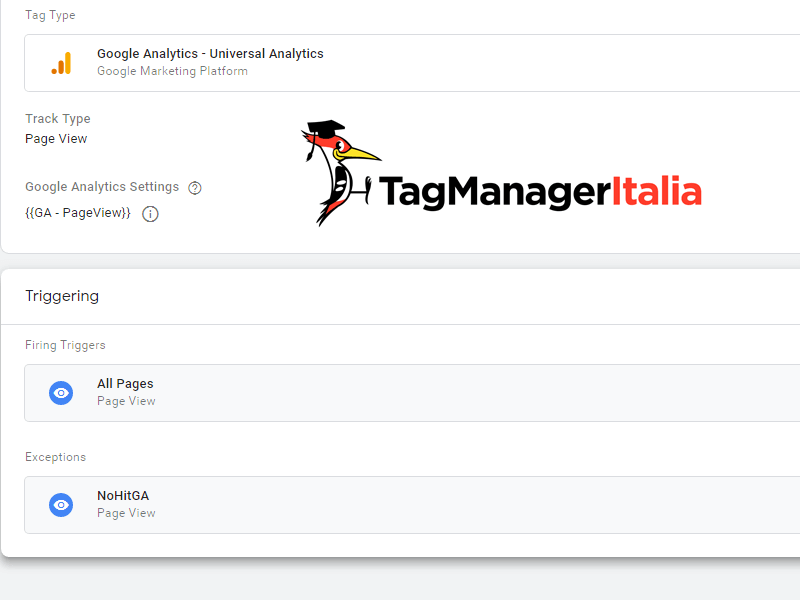Click the Tag Type label
800x600 pixels.
point(50,15)
